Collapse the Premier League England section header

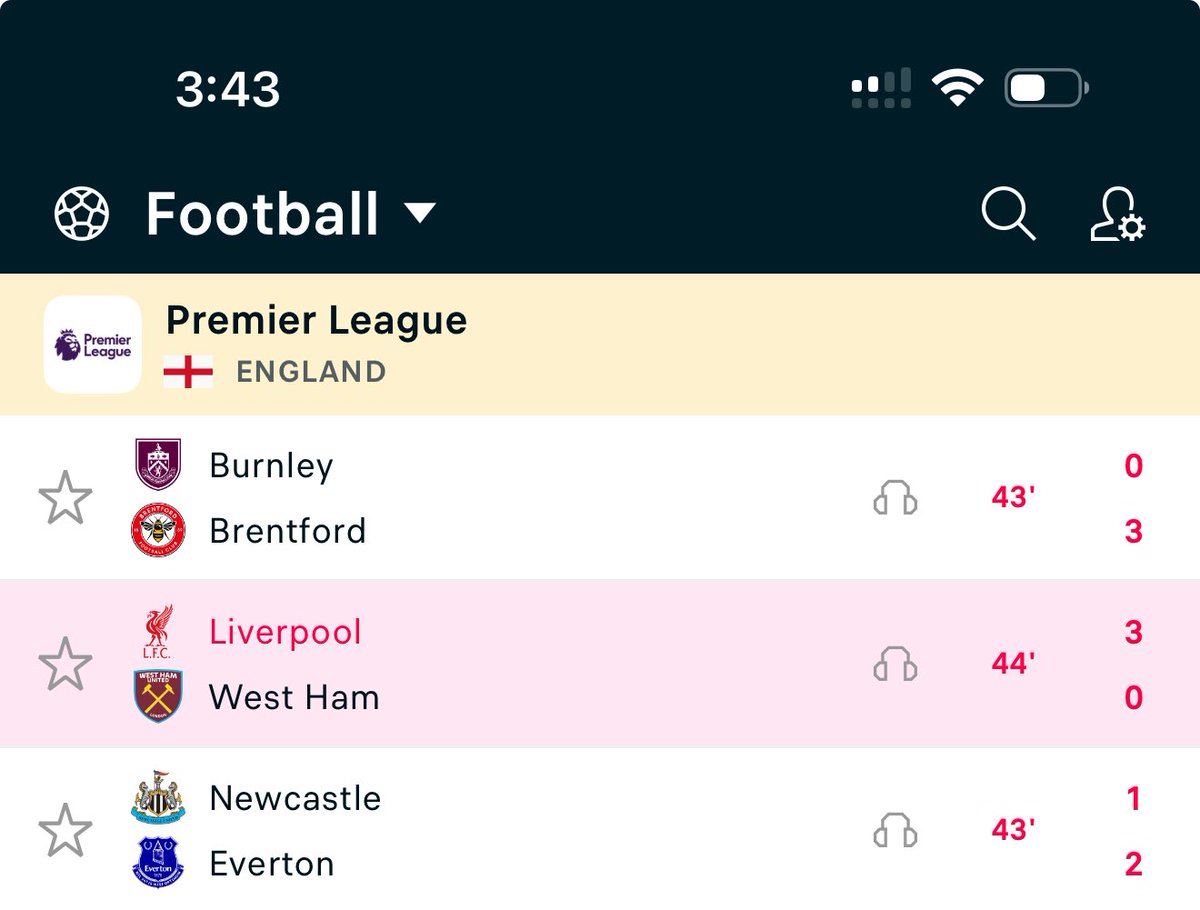point(600,345)
